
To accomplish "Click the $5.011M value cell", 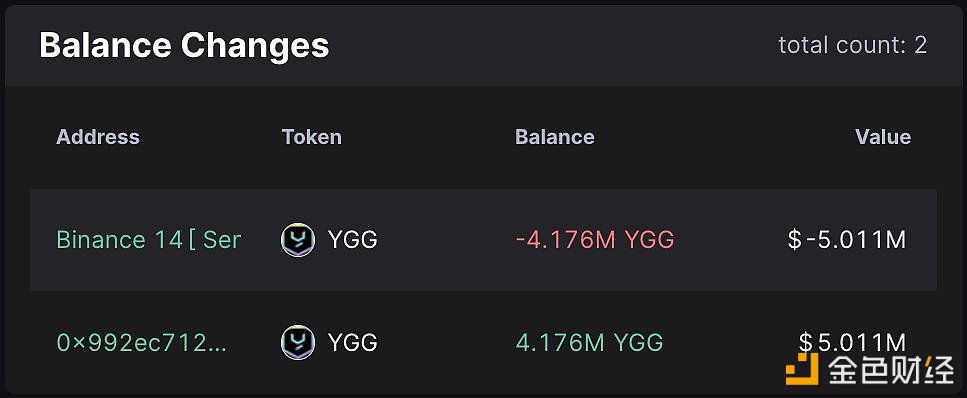I will point(852,342).
